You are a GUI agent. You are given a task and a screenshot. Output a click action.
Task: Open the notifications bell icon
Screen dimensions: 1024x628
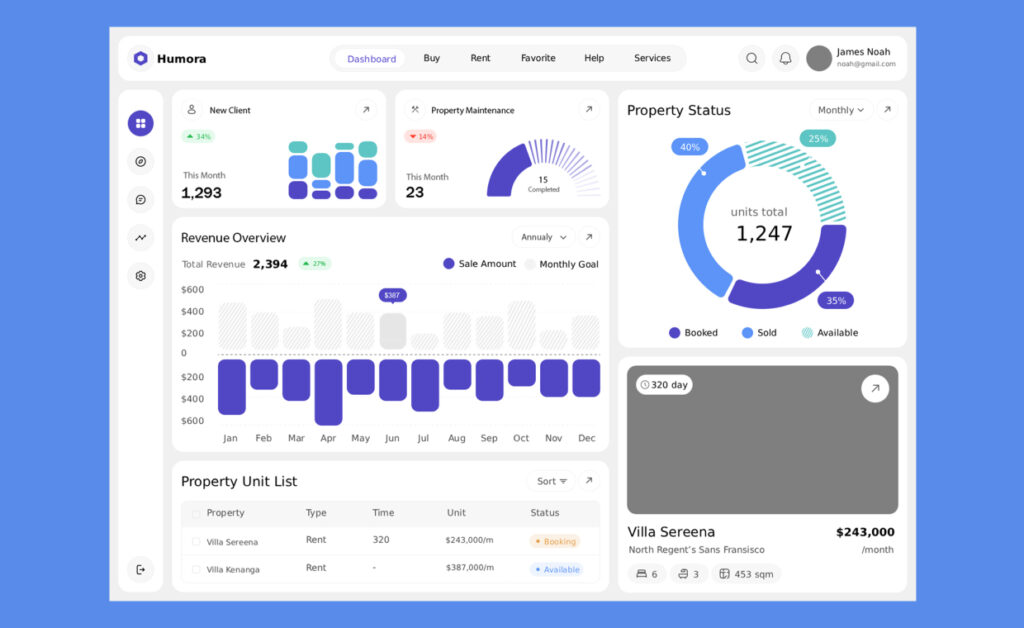click(785, 59)
